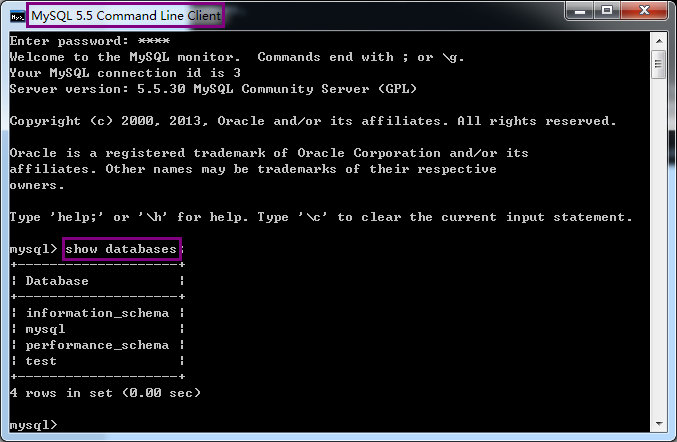Screen dimensions: 677x442
Task: Click the 'show databases' command text
Action: tap(121, 249)
